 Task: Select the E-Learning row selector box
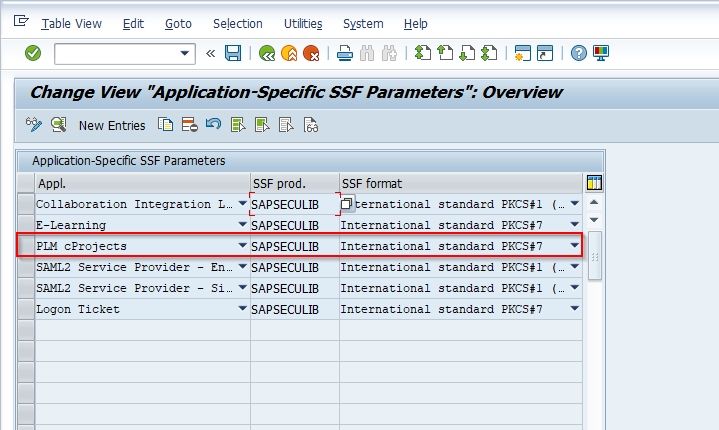[x=26, y=225]
